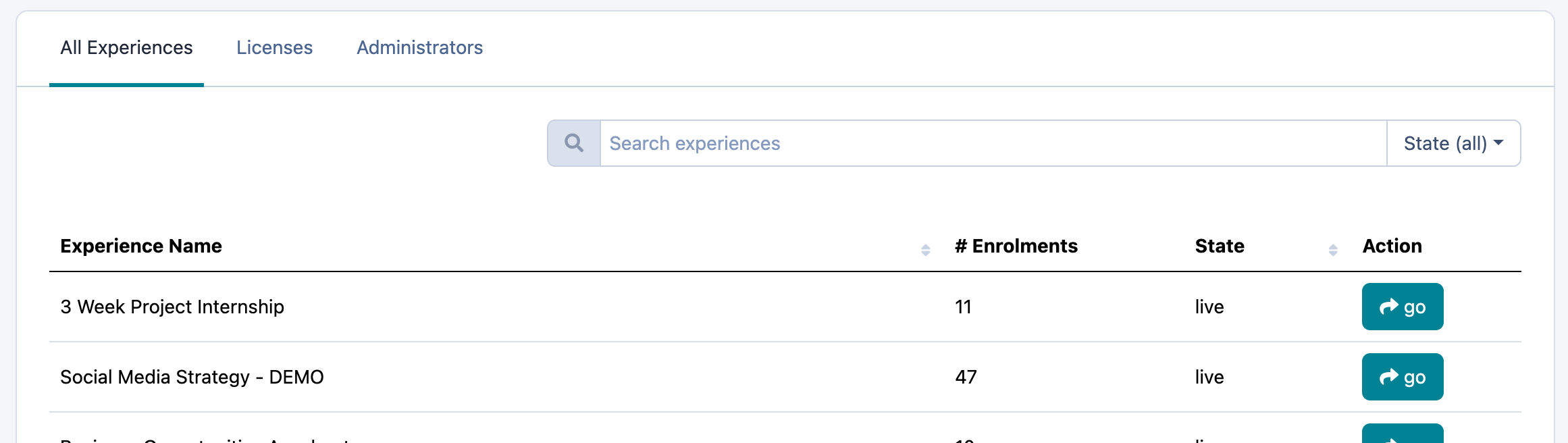
Task: Click the Experience Name column header
Action: [141, 246]
